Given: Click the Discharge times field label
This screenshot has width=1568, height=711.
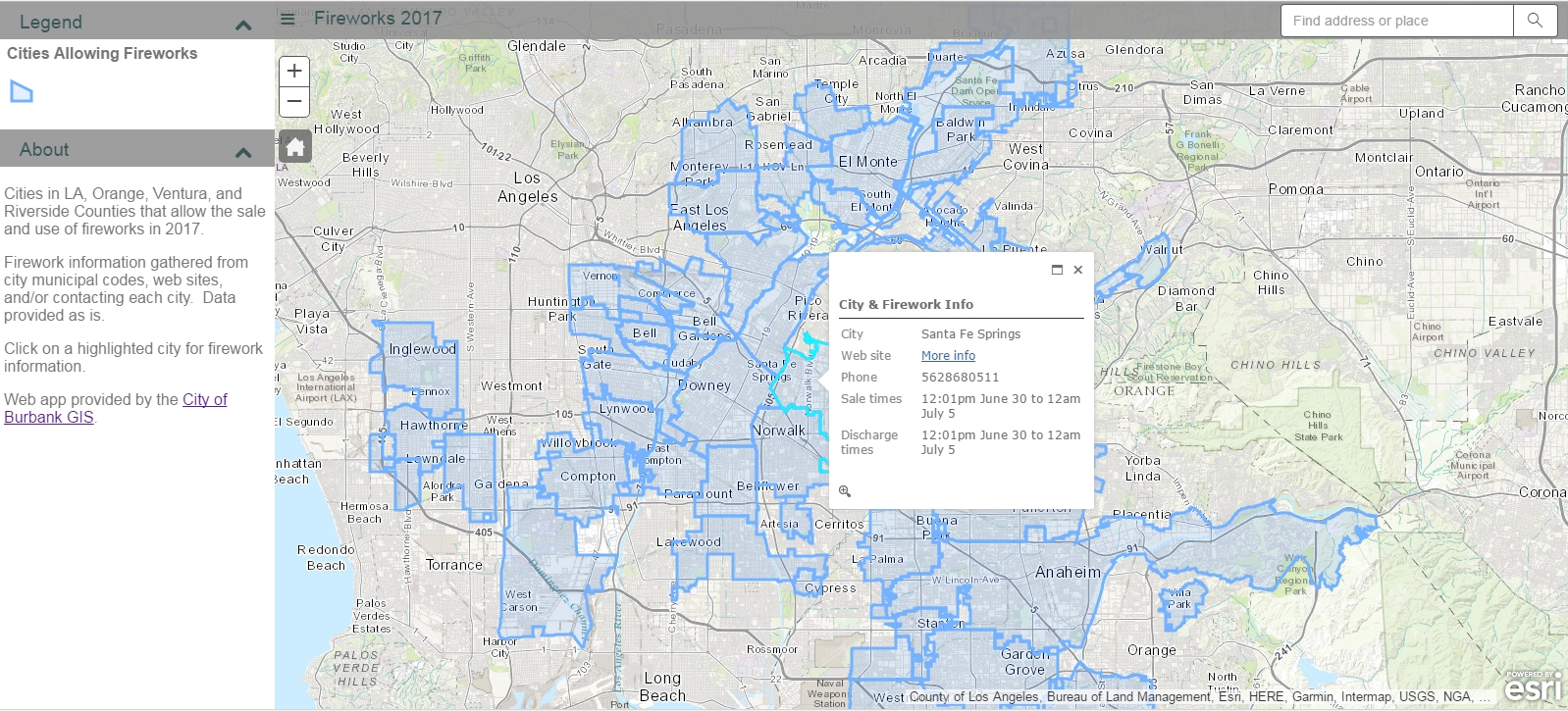Looking at the screenshot, I should point(869,442).
